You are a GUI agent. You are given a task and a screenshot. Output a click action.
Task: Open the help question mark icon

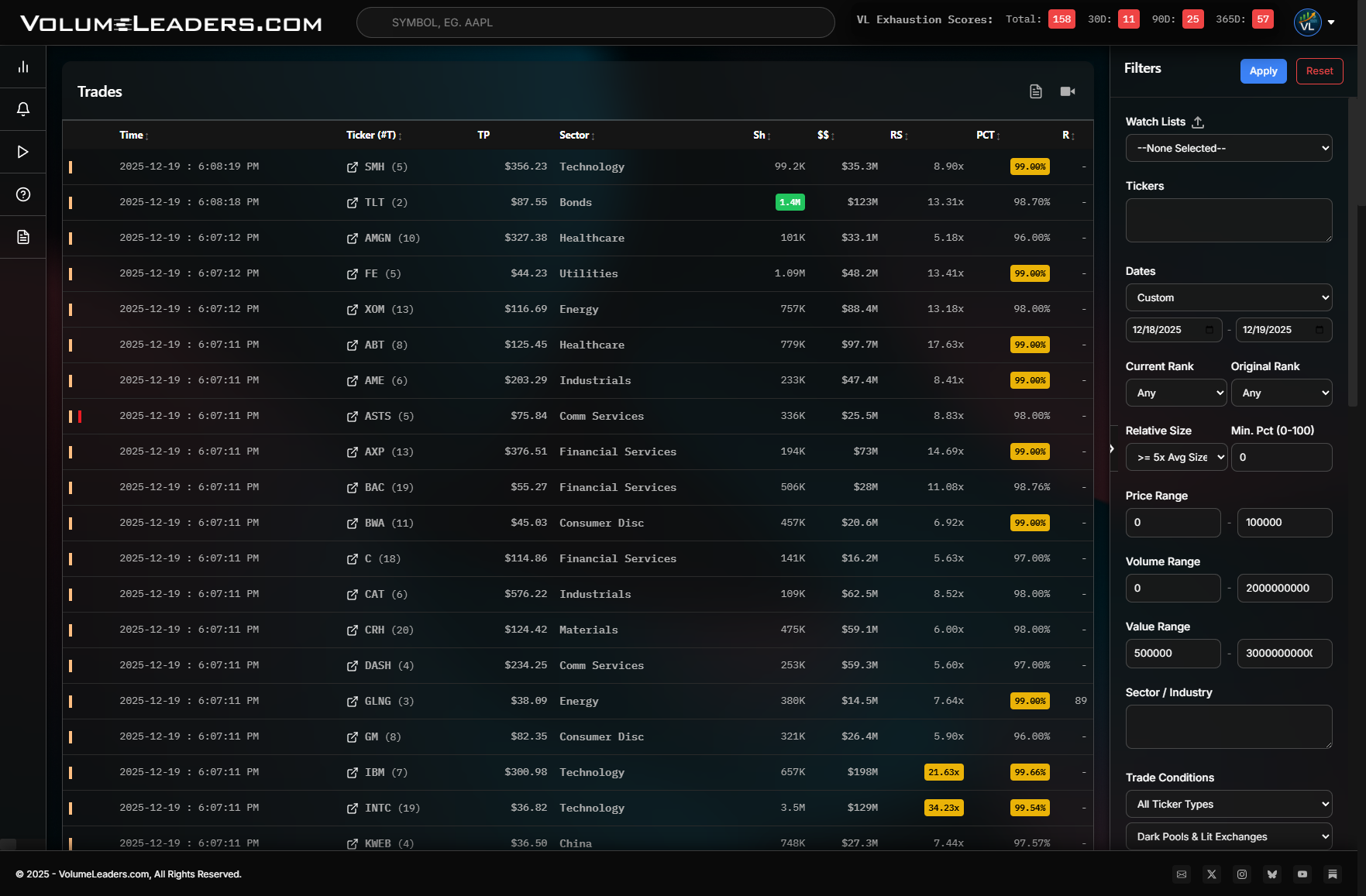[x=23, y=194]
